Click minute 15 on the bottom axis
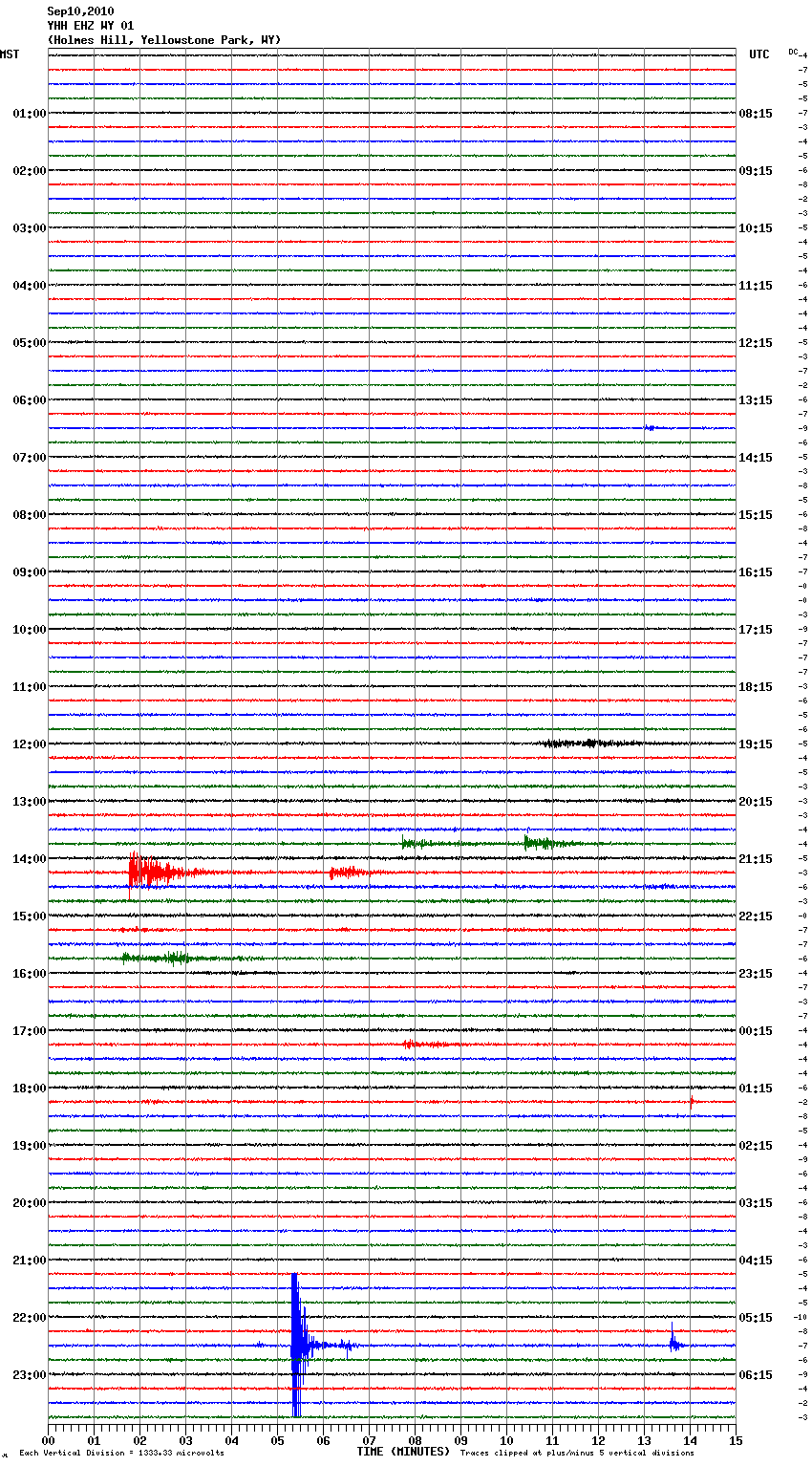The image size is (812, 1466). coord(736,1440)
